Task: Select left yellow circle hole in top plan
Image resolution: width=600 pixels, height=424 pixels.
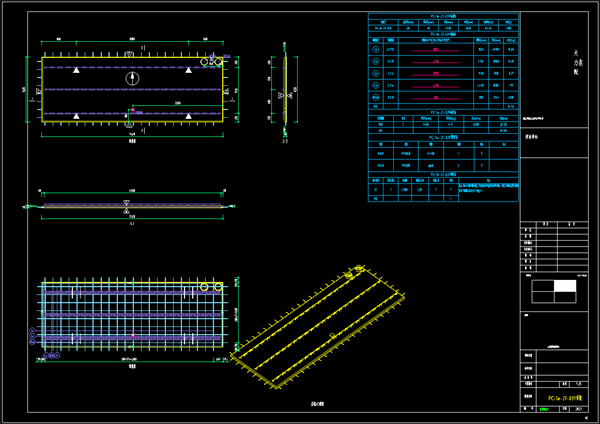Action: (x=204, y=62)
